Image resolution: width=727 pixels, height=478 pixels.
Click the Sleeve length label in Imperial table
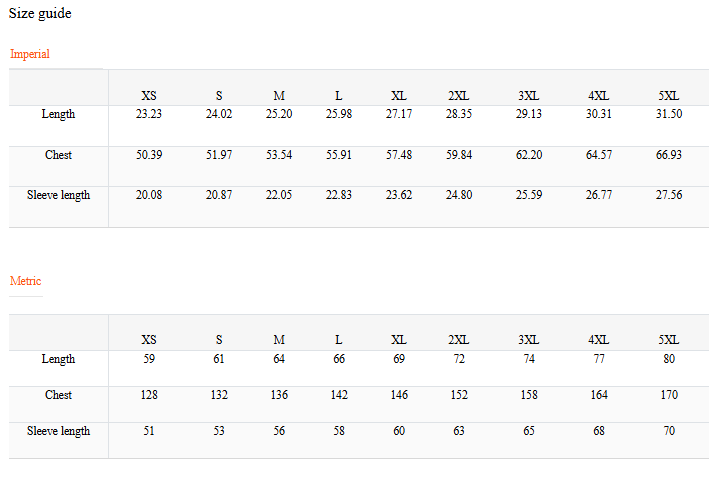click(58, 195)
